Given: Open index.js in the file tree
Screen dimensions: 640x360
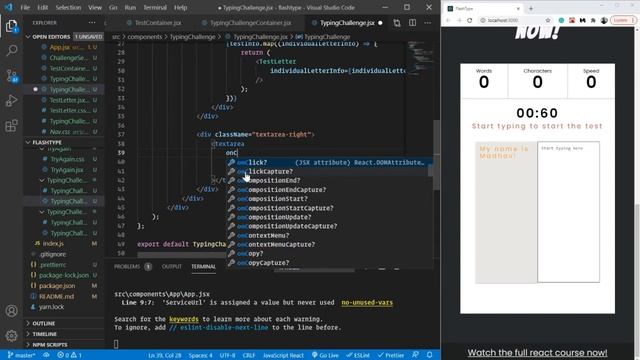Looking at the screenshot, I should pos(53,244).
